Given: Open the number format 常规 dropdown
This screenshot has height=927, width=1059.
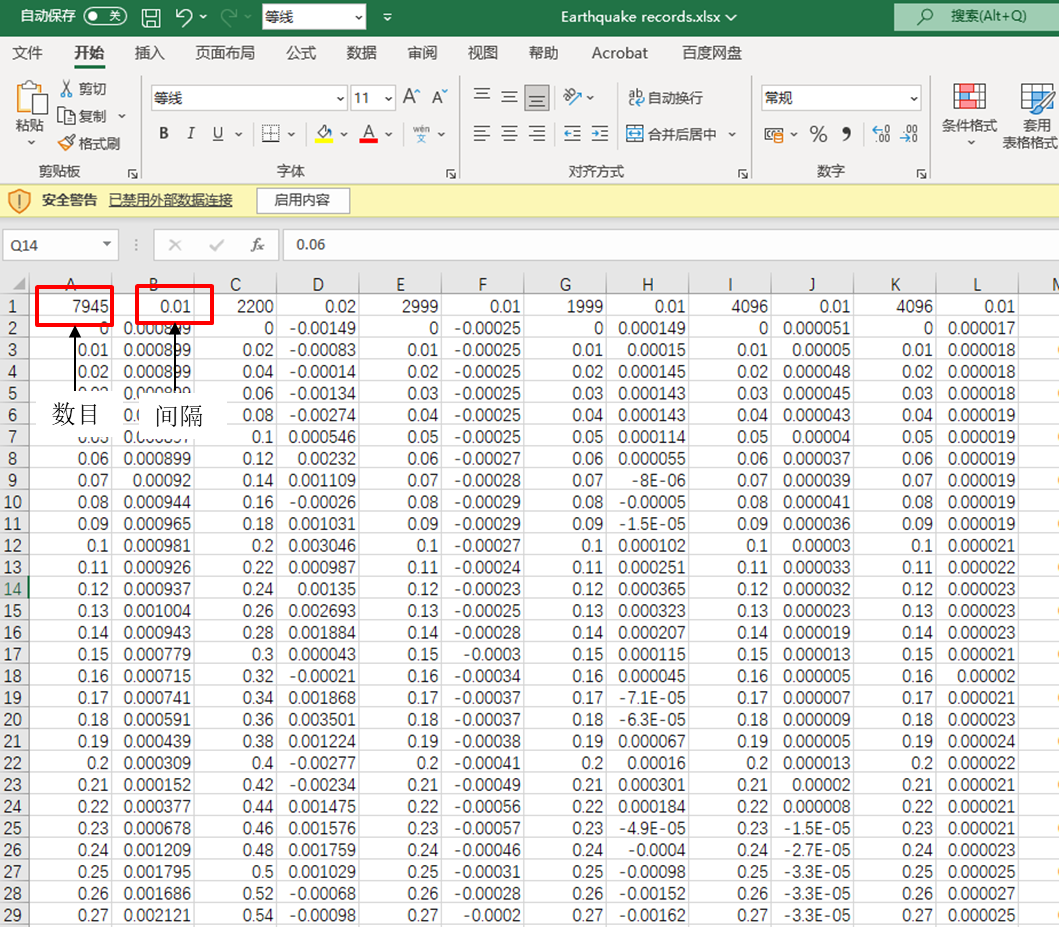Looking at the screenshot, I should (x=913, y=99).
